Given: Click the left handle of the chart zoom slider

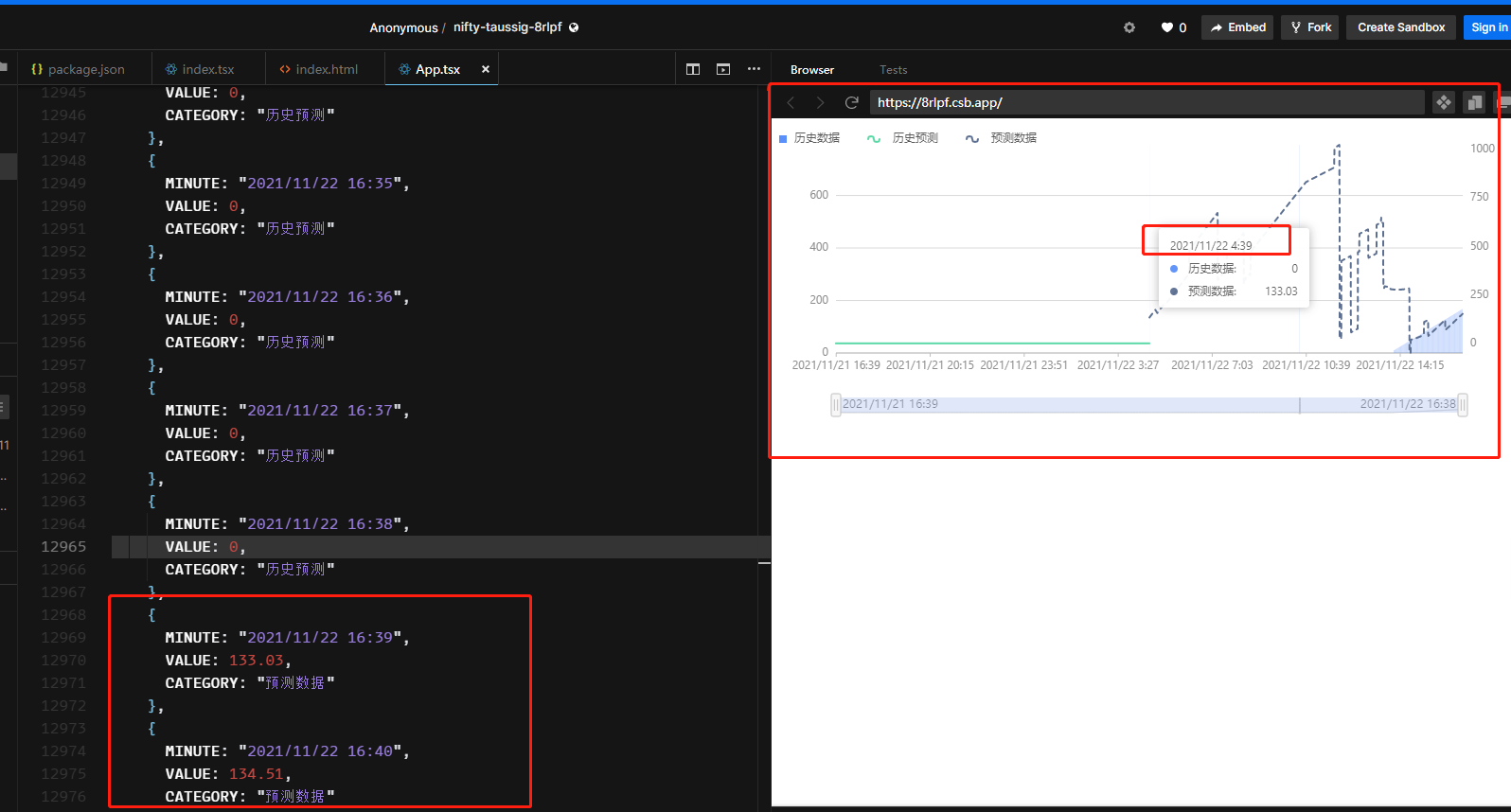Looking at the screenshot, I should (835, 405).
